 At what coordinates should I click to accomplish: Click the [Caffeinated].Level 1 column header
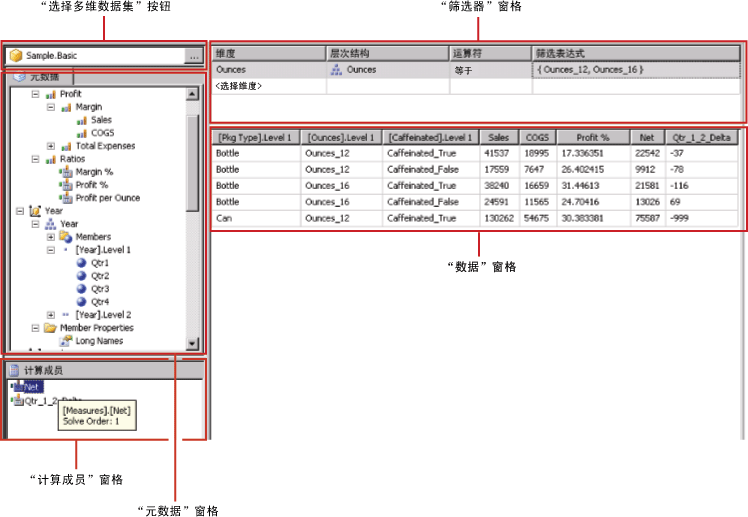click(x=431, y=137)
